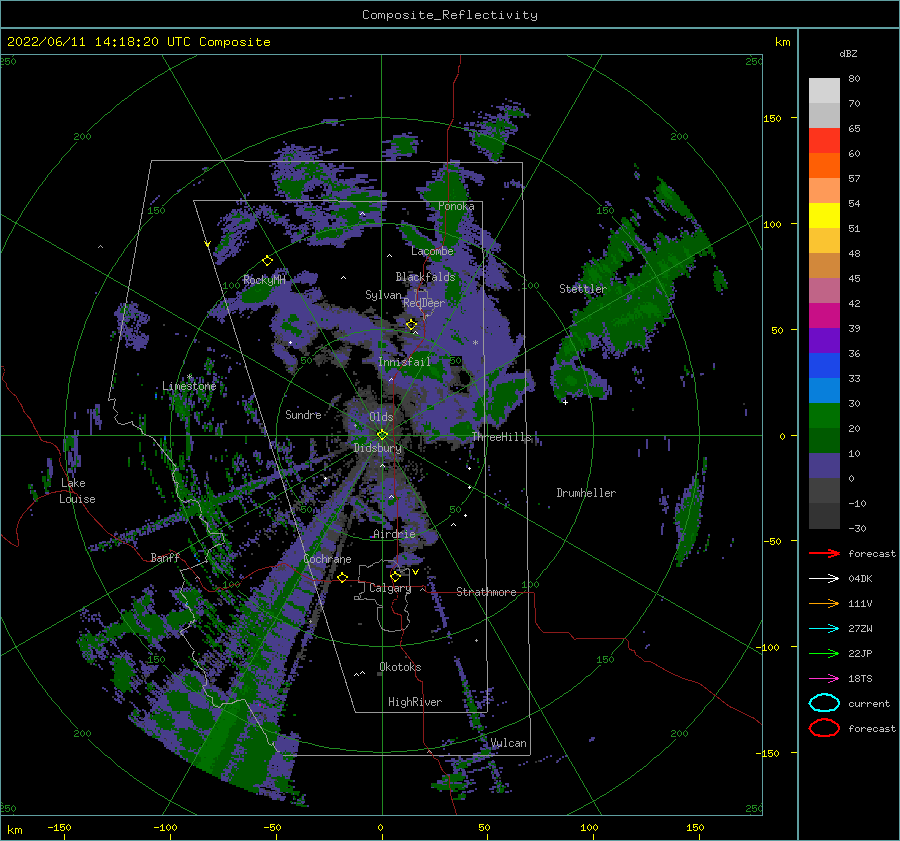
Task: Select the 65 dBZ red color swatch
Action: (x=824, y=140)
